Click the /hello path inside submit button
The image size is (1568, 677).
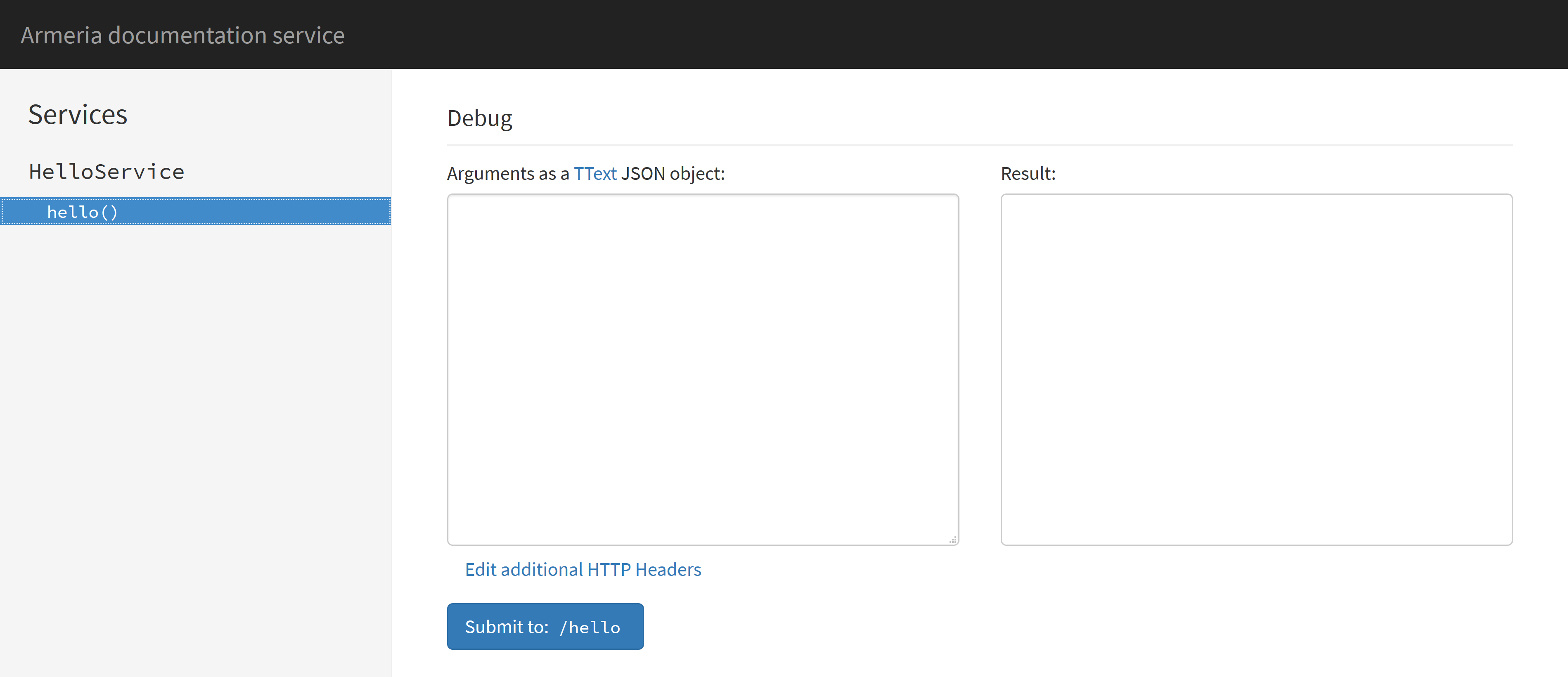pos(590,627)
